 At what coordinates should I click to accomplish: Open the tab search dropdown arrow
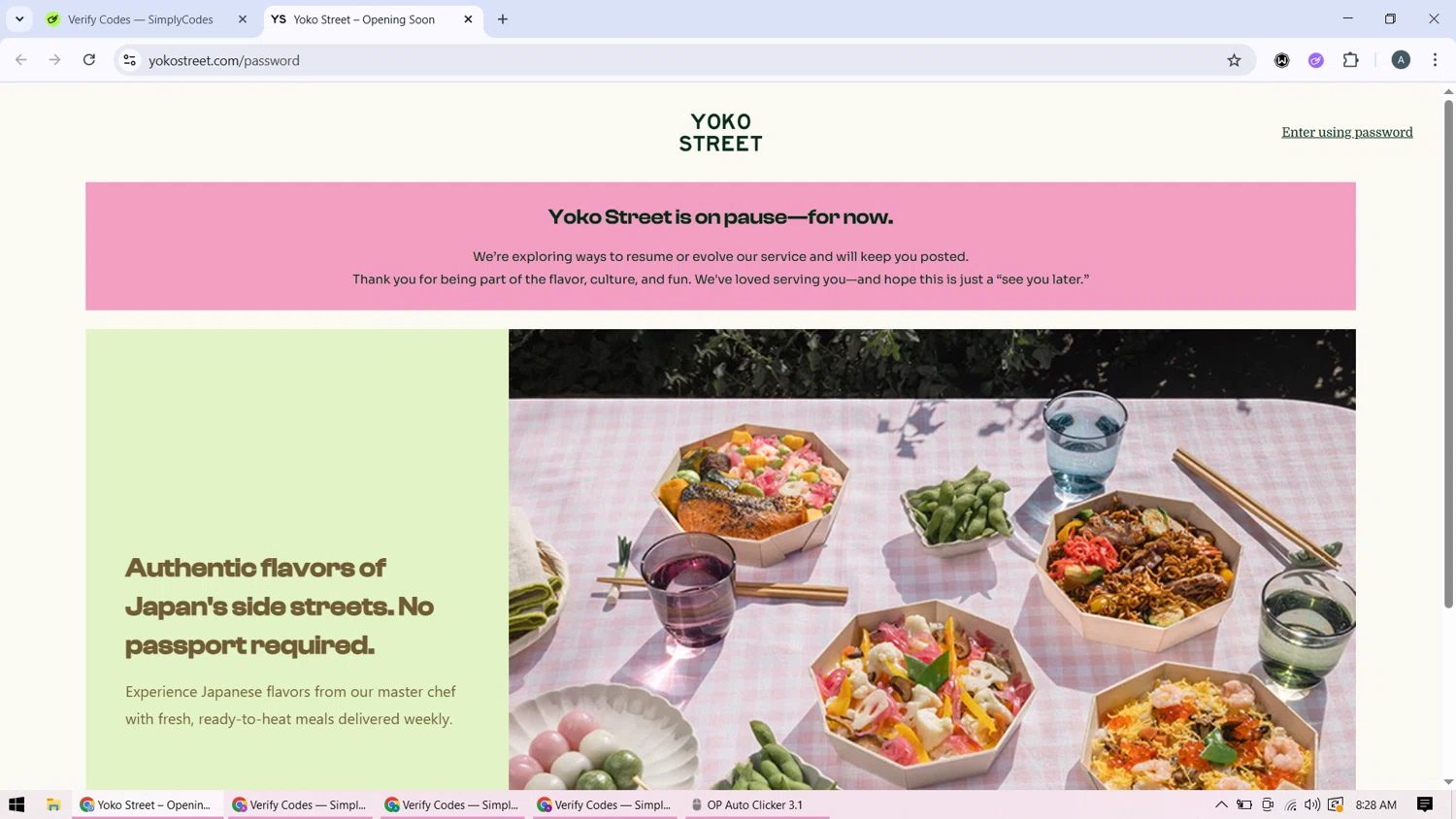[x=19, y=19]
